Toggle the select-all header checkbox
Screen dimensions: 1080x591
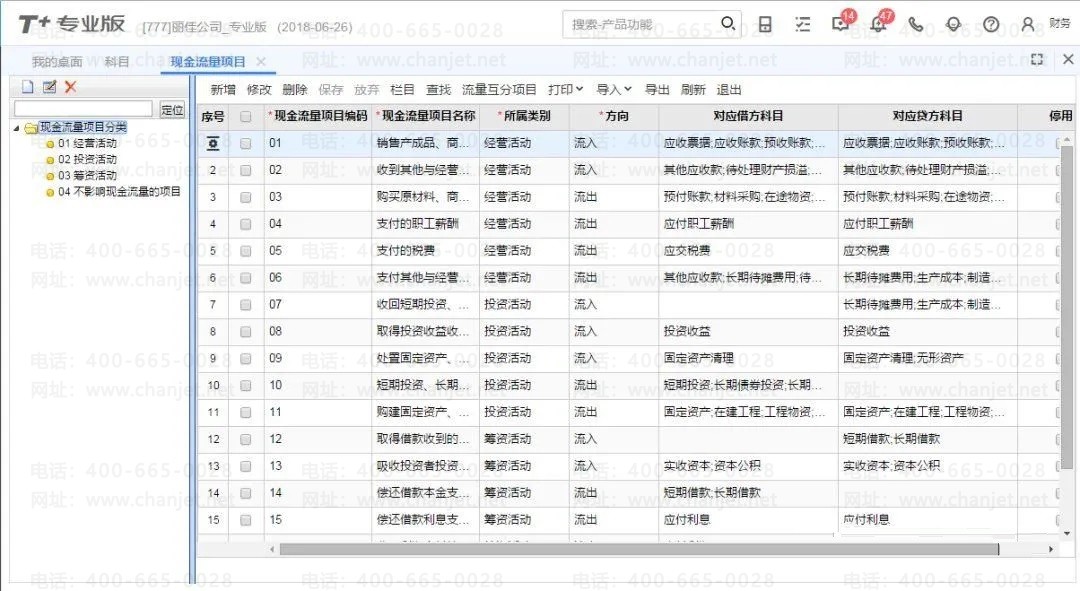[245, 116]
